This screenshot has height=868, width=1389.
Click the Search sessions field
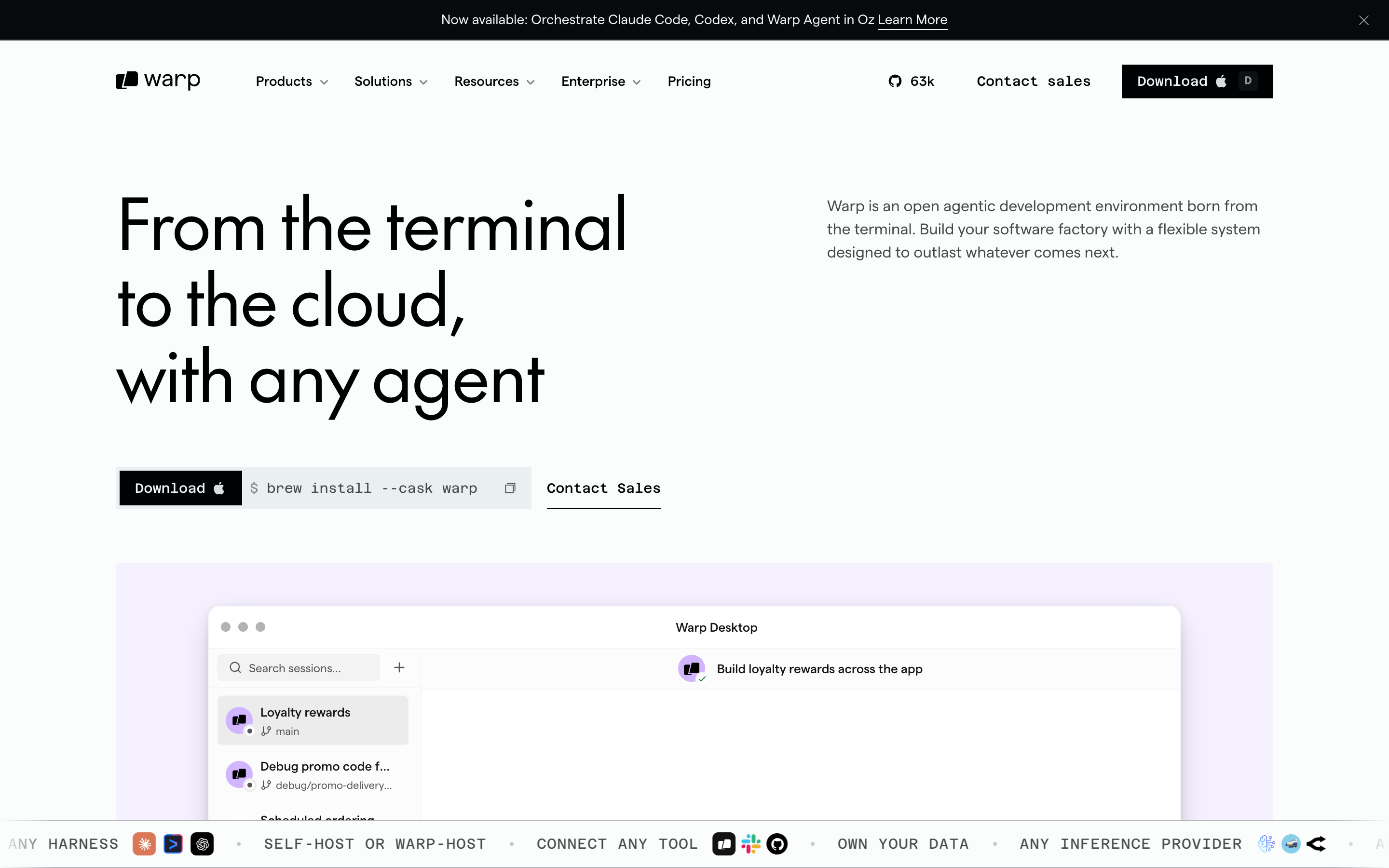click(298, 668)
